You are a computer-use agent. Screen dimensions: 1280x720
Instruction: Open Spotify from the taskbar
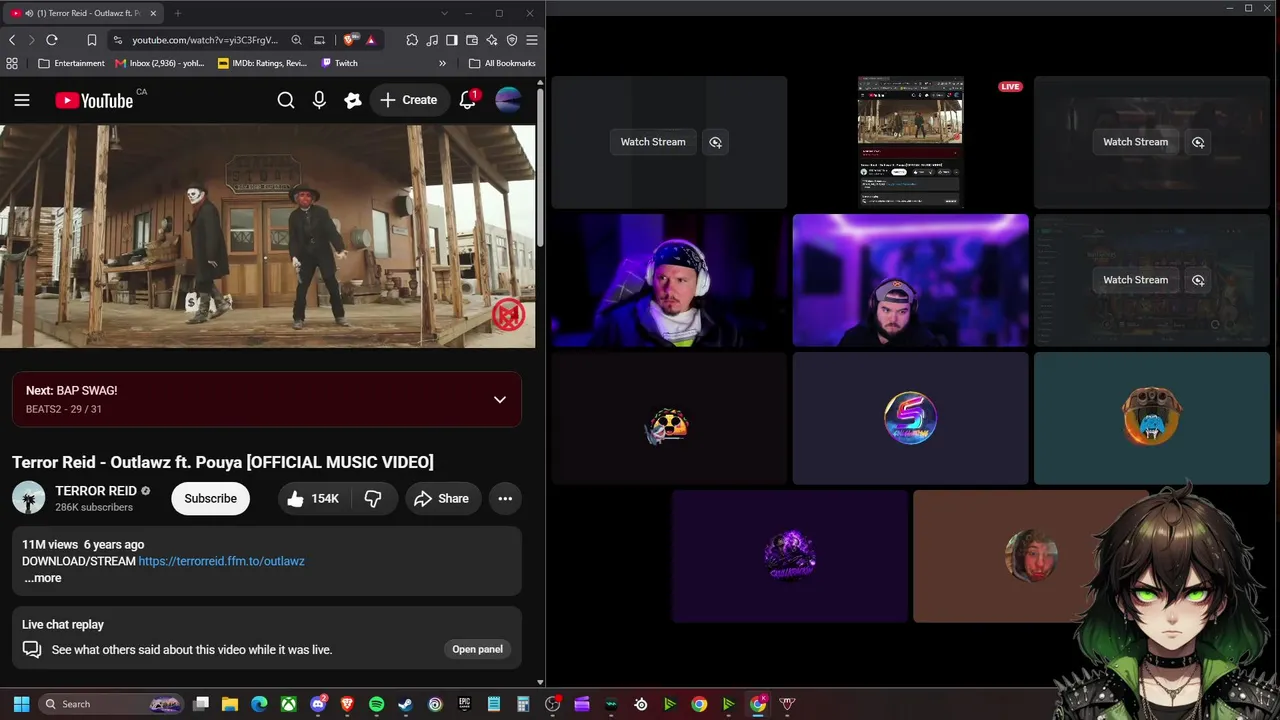click(x=376, y=704)
